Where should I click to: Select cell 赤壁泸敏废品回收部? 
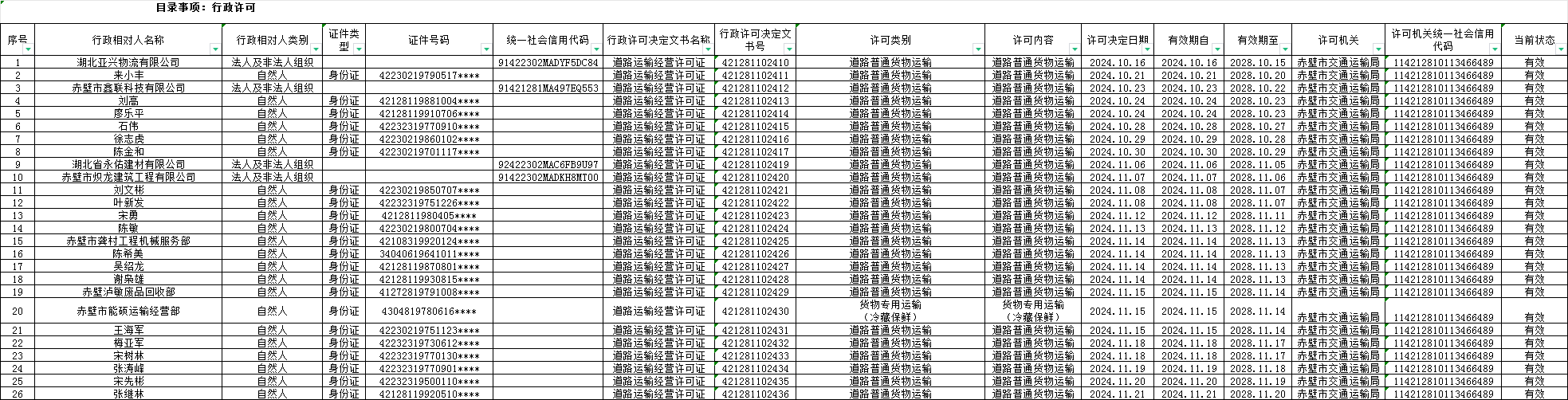128,292
